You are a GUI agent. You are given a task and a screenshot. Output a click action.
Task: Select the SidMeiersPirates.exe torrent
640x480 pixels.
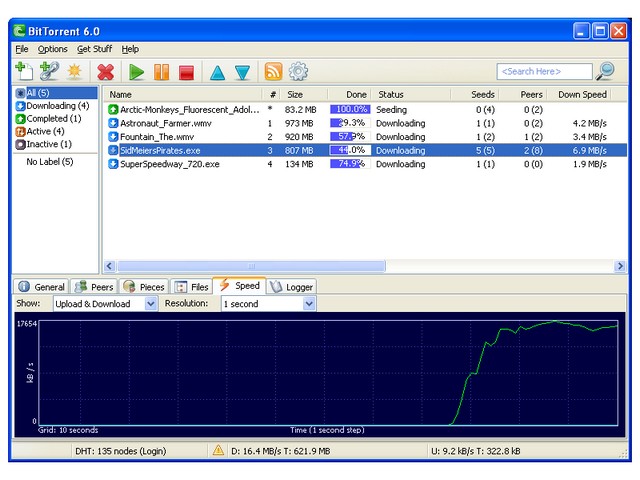(x=365, y=150)
